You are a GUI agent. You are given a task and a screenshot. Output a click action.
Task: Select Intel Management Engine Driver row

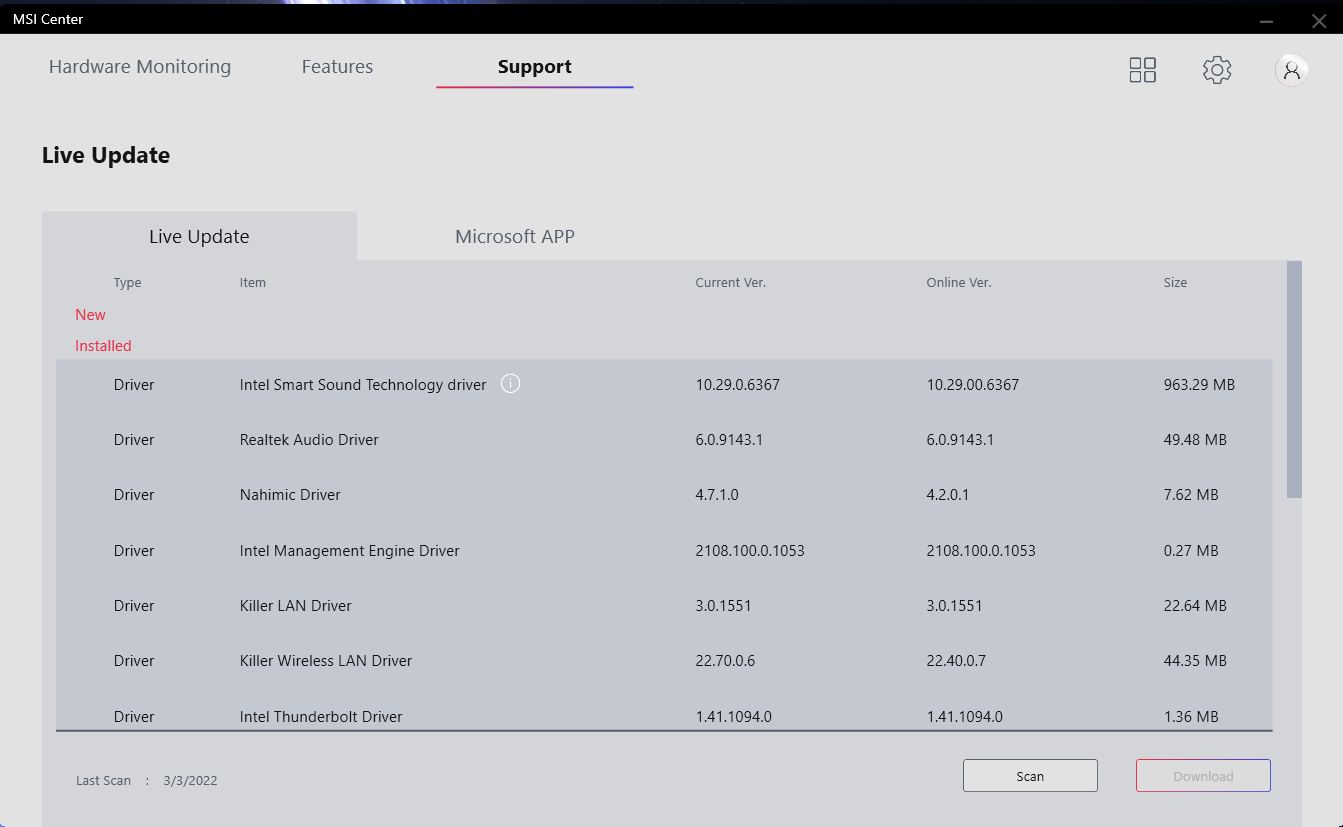click(x=664, y=550)
